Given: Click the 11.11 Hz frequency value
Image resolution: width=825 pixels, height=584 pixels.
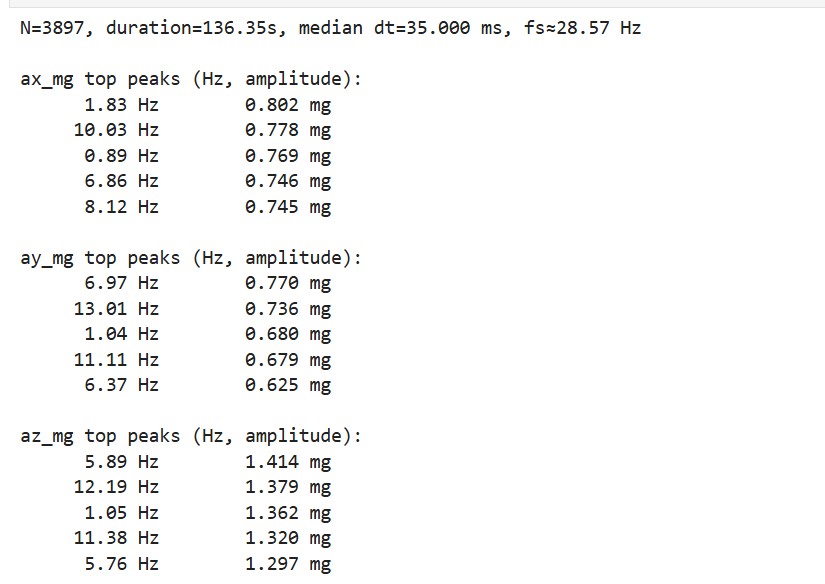Looking at the screenshot, I should (116, 360).
